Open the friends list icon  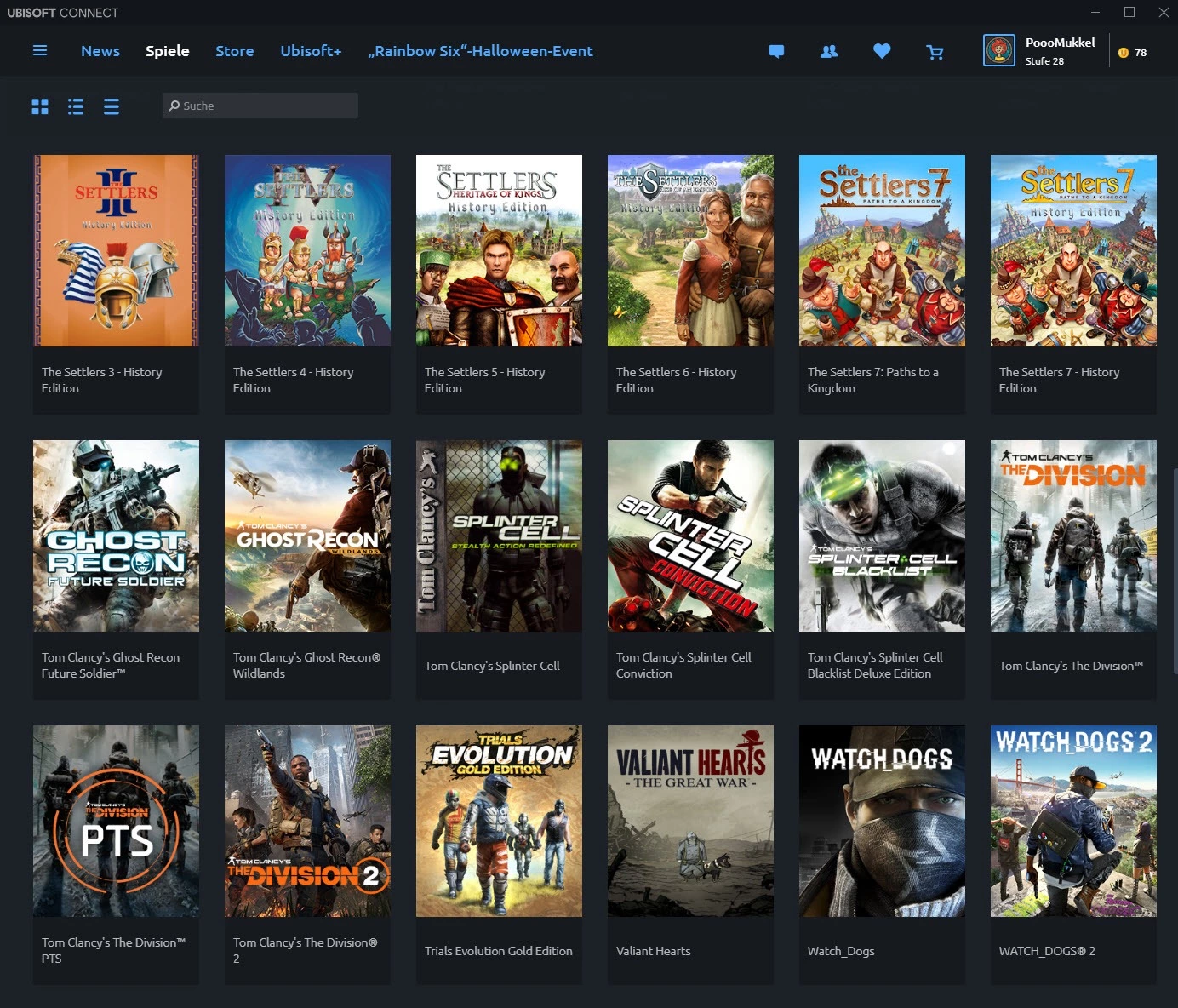[829, 52]
